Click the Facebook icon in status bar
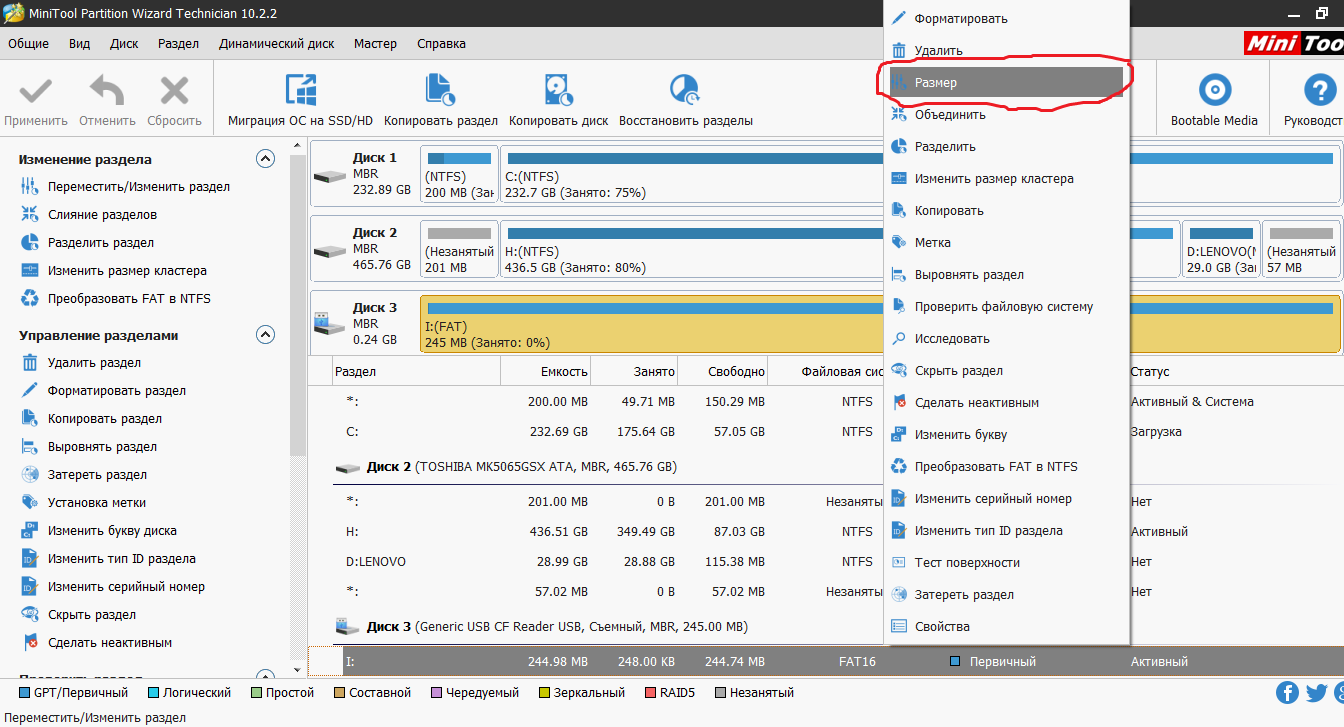The image size is (1344, 727). [1288, 692]
